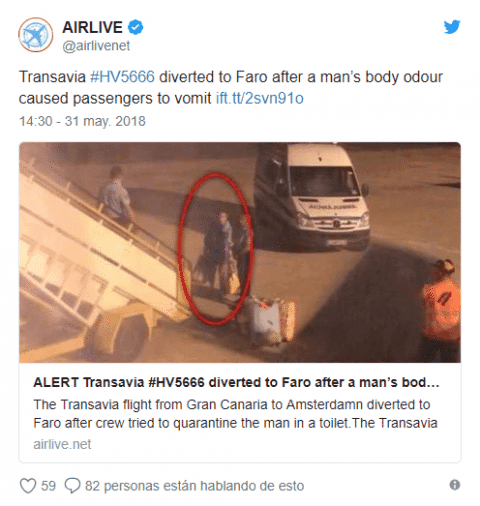Viewport: 480px width, 506px height.
Task: Open the 14:30 - 31 may. 2018 timestamp
Action: pyautogui.click(x=82, y=121)
